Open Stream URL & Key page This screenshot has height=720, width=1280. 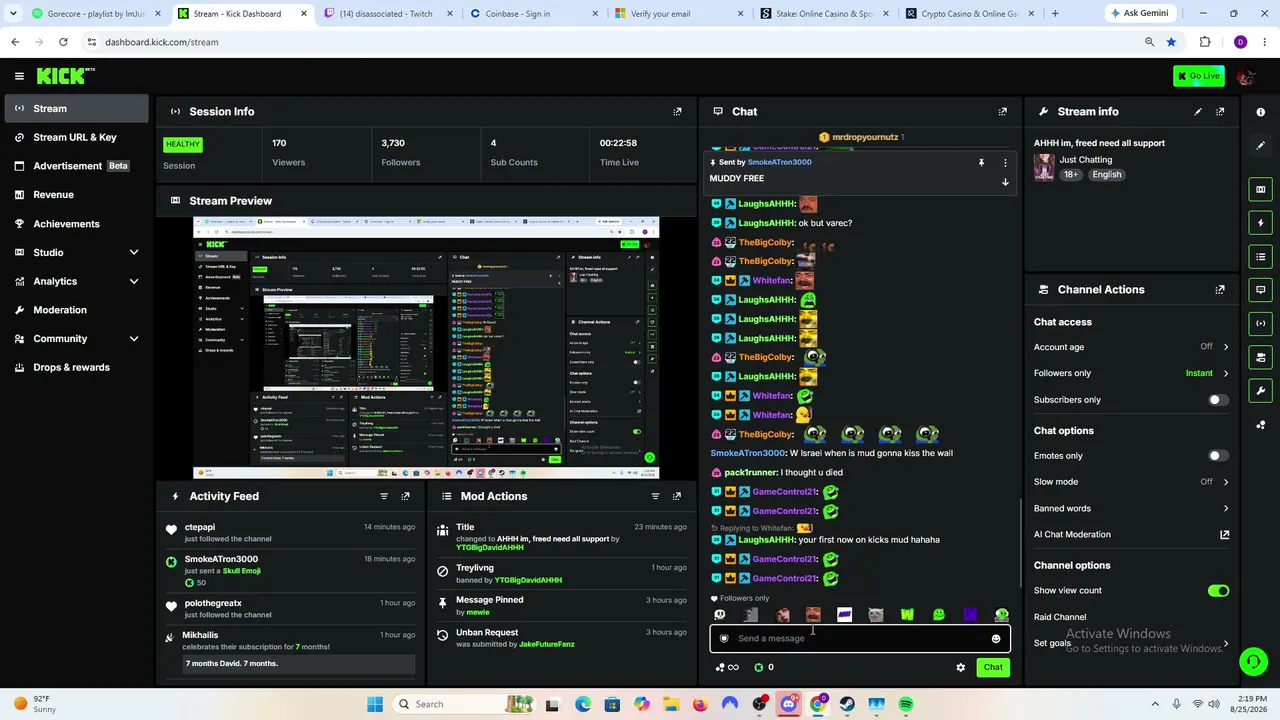click(x=75, y=138)
